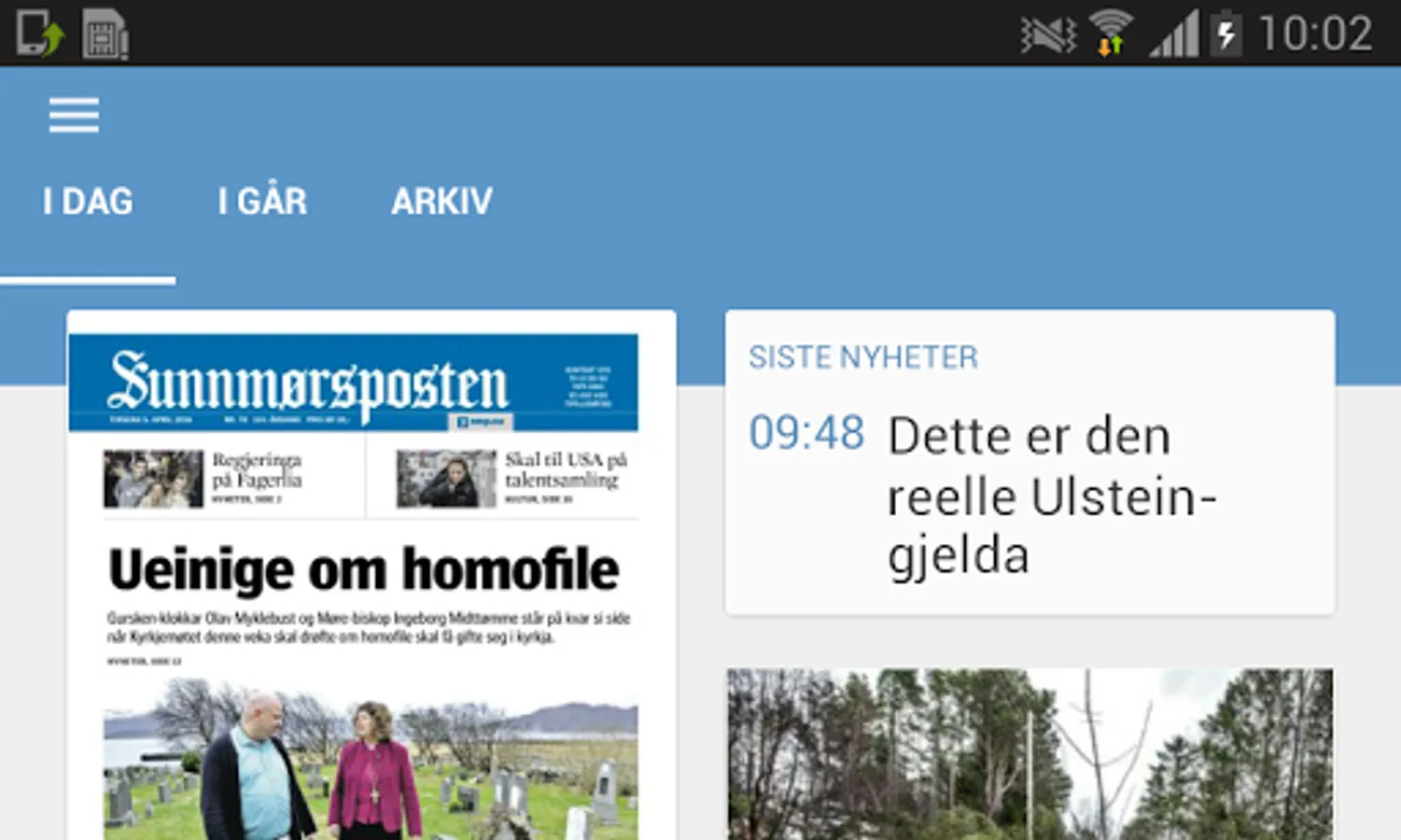Tap the 'Ueinige om homofile' headline
1401x840 pixels.
pos(363,569)
